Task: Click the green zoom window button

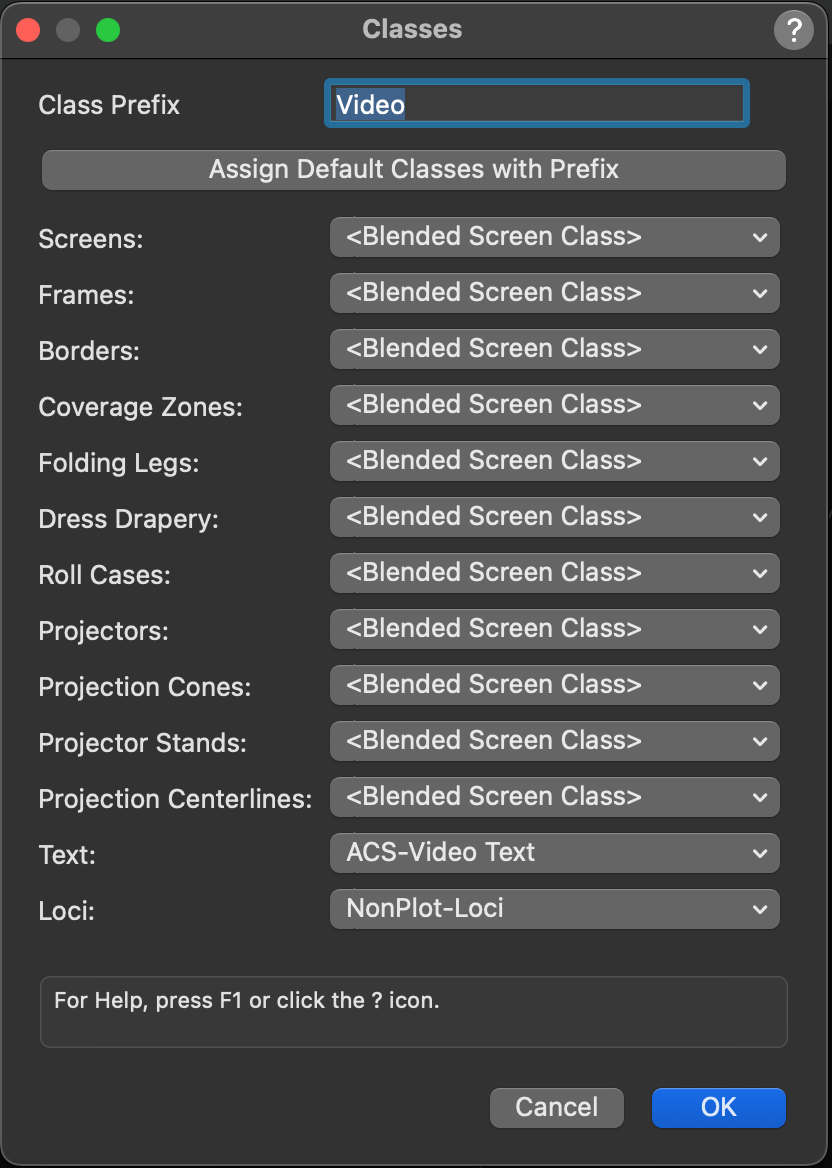Action: [108, 30]
